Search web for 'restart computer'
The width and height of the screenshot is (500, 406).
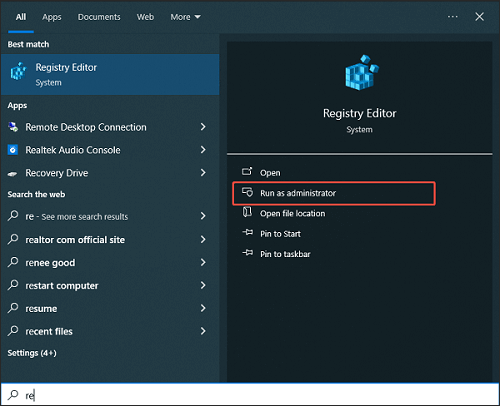coord(62,286)
